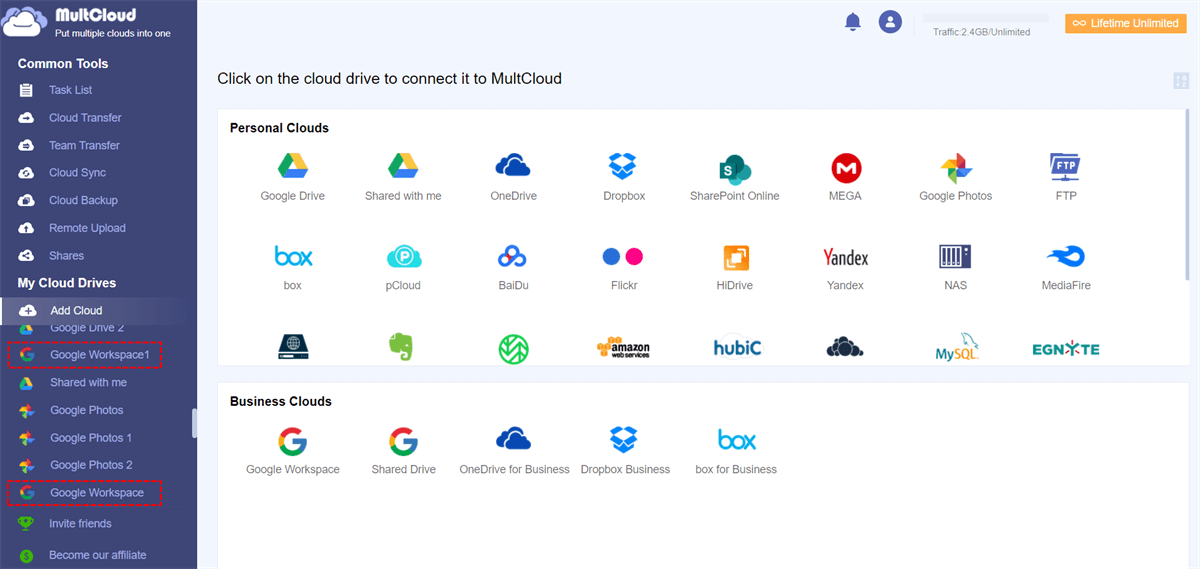Click the My Cloud Drives heading
The height and width of the screenshot is (569, 1200).
67,283
